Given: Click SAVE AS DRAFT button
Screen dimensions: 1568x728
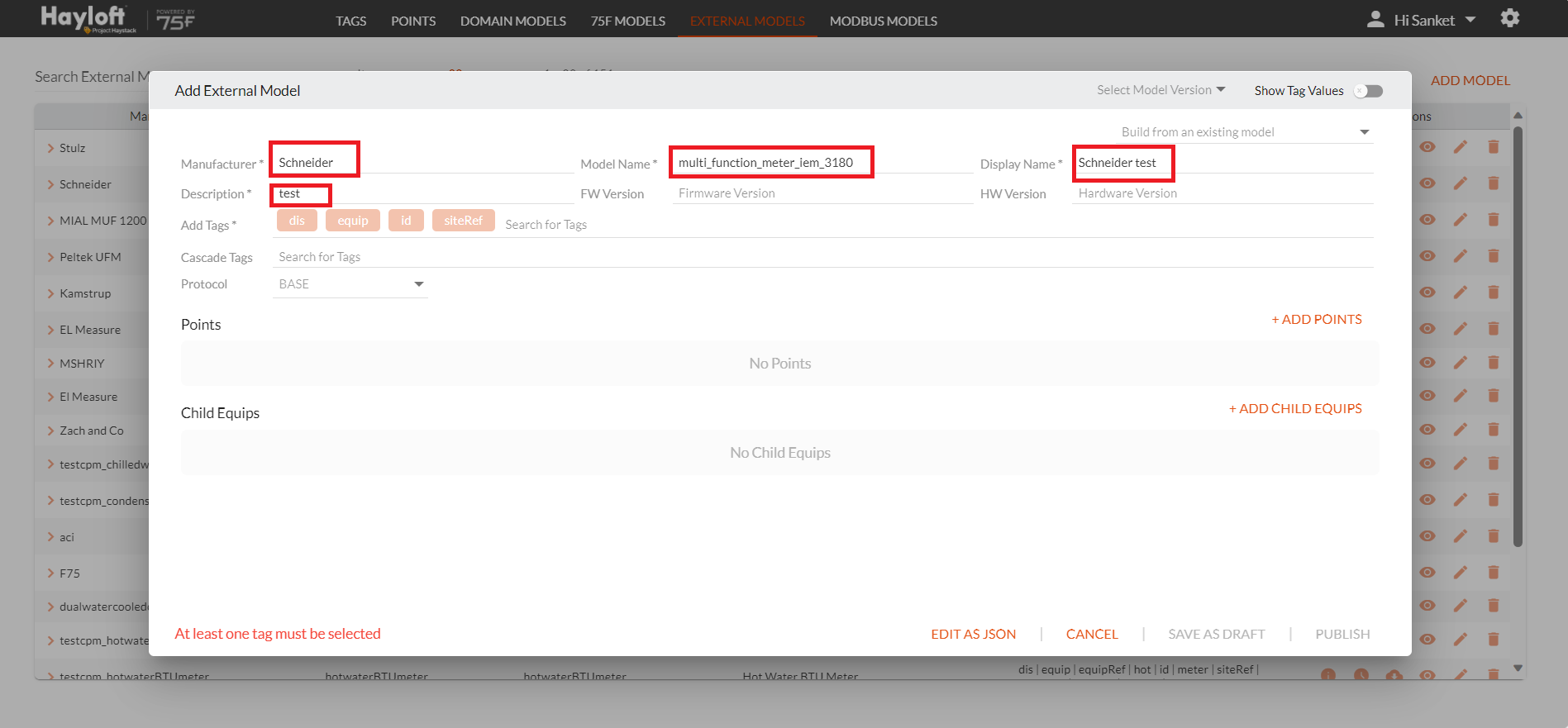Looking at the screenshot, I should pyautogui.click(x=1217, y=634).
